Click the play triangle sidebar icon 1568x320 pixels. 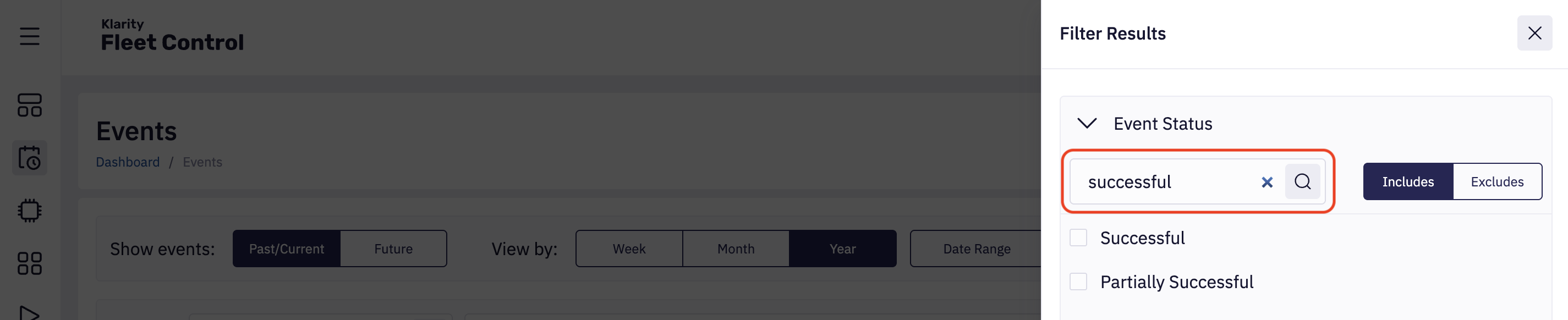tap(29, 313)
